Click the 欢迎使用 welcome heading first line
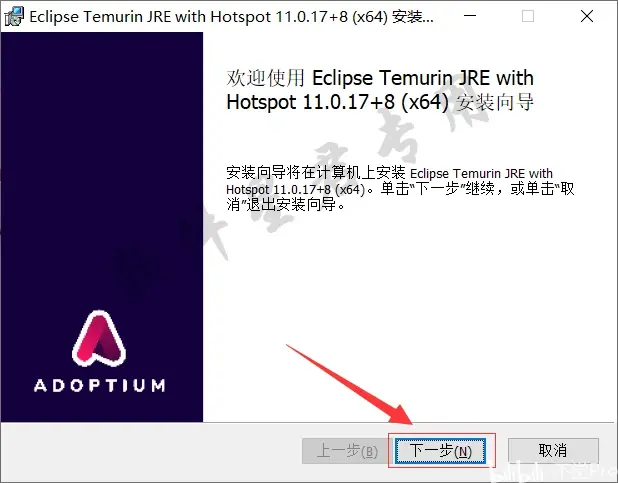Screen dimensions: 618x483 pyautogui.click(x=380, y=78)
